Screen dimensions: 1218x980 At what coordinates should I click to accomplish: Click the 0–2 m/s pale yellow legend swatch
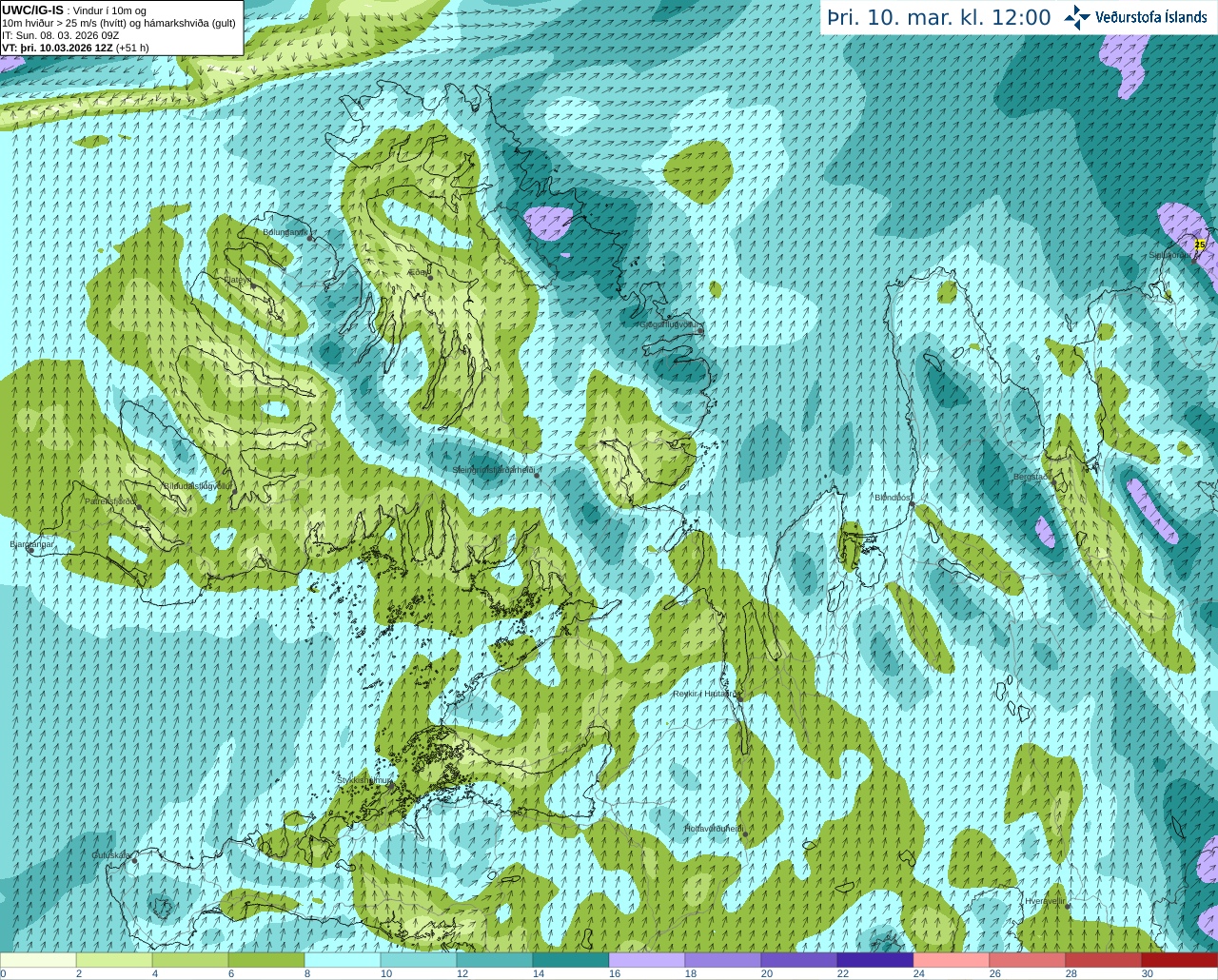pyautogui.click(x=38, y=960)
